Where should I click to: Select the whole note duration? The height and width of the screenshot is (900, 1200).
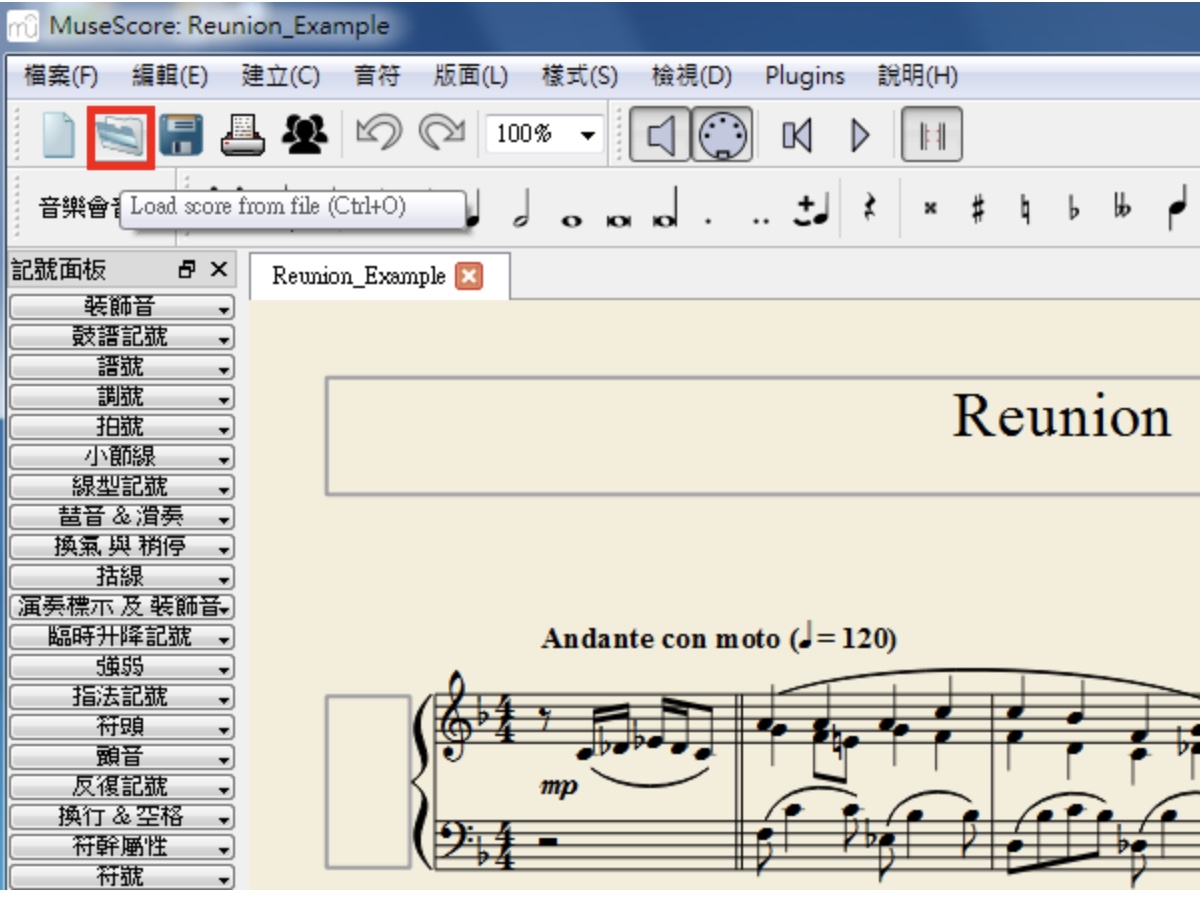tap(571, 219)
